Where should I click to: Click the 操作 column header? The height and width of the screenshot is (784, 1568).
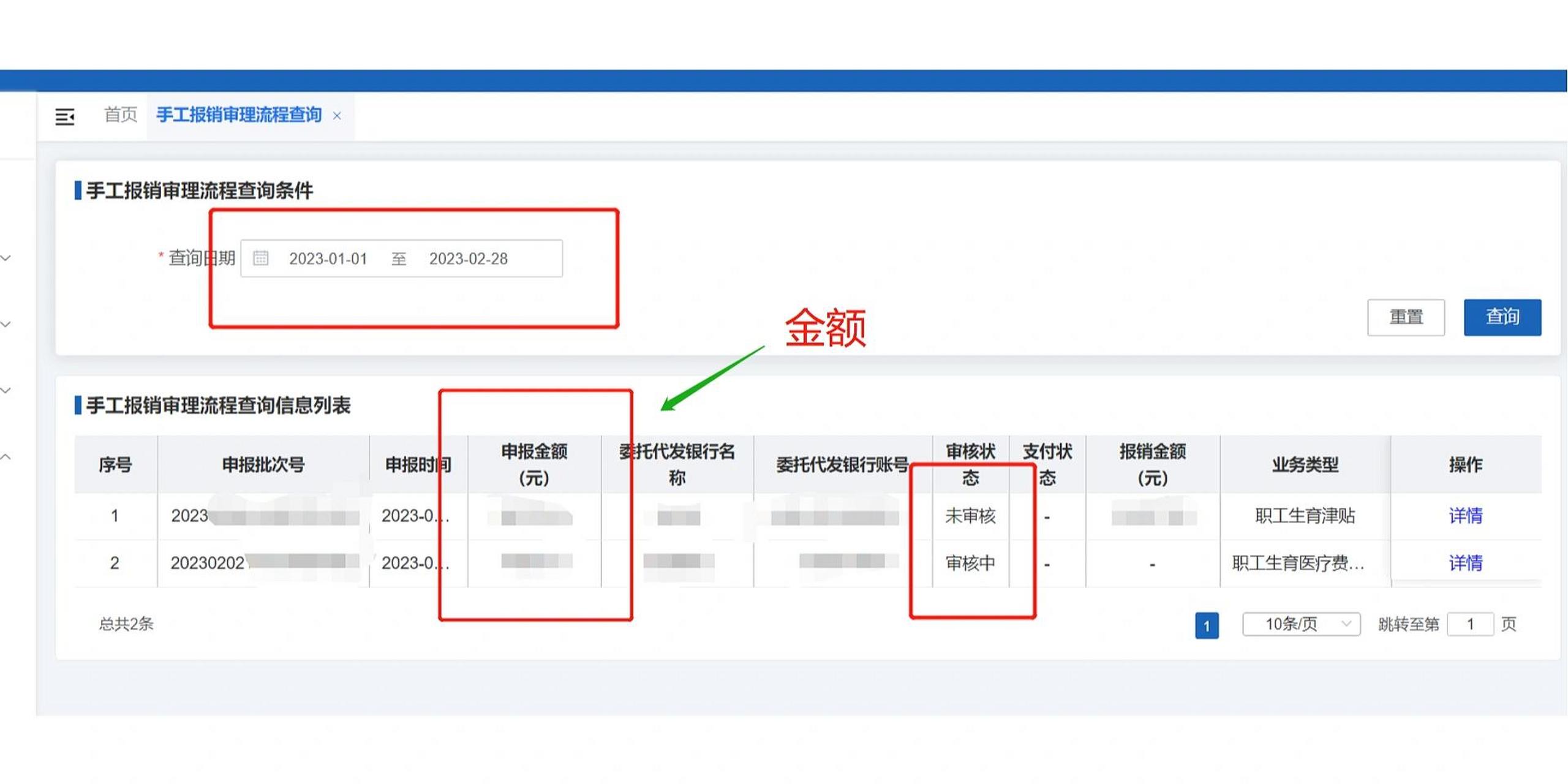1466,465
